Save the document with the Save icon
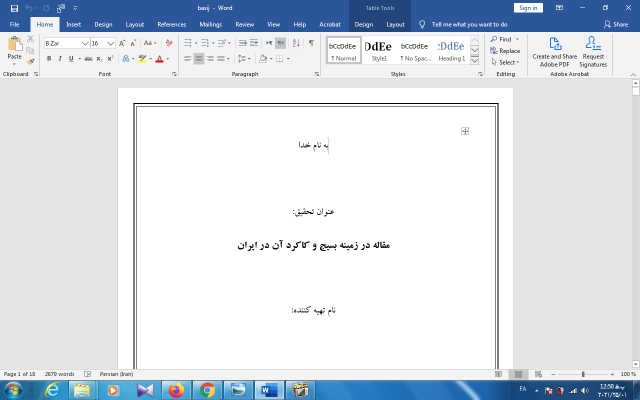 [x=14, y=7]
